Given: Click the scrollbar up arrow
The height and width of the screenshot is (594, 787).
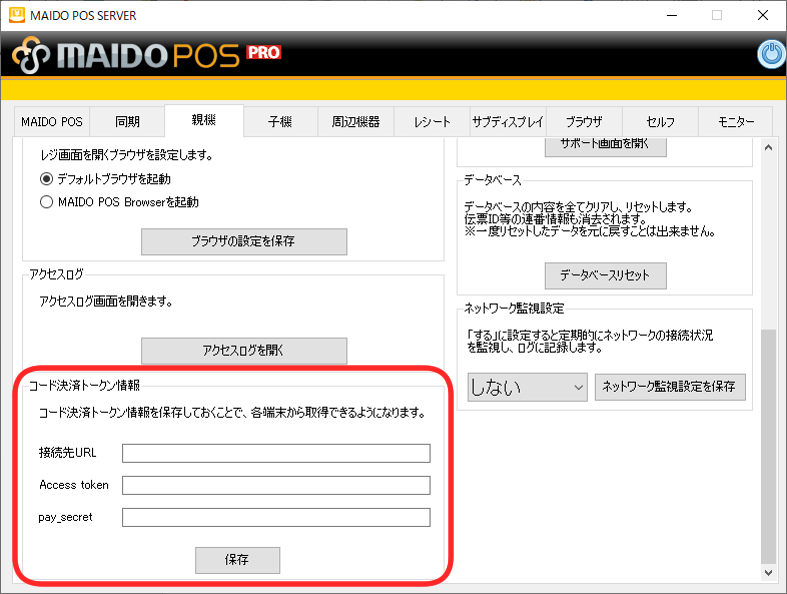Looking at the screenshot, I should pyautogui.click(x=768, y=147).
